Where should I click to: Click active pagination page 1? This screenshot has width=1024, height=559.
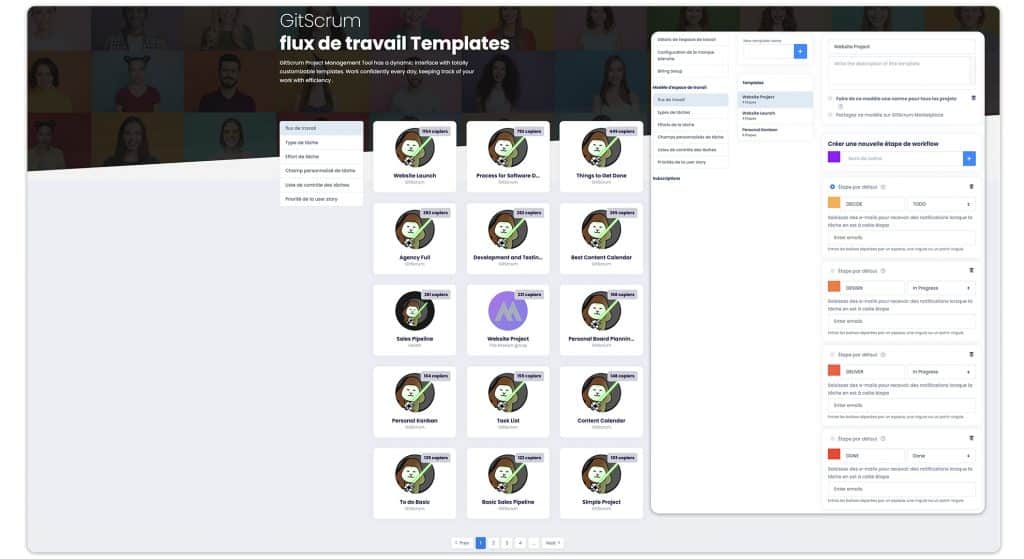tap(481, 543)
